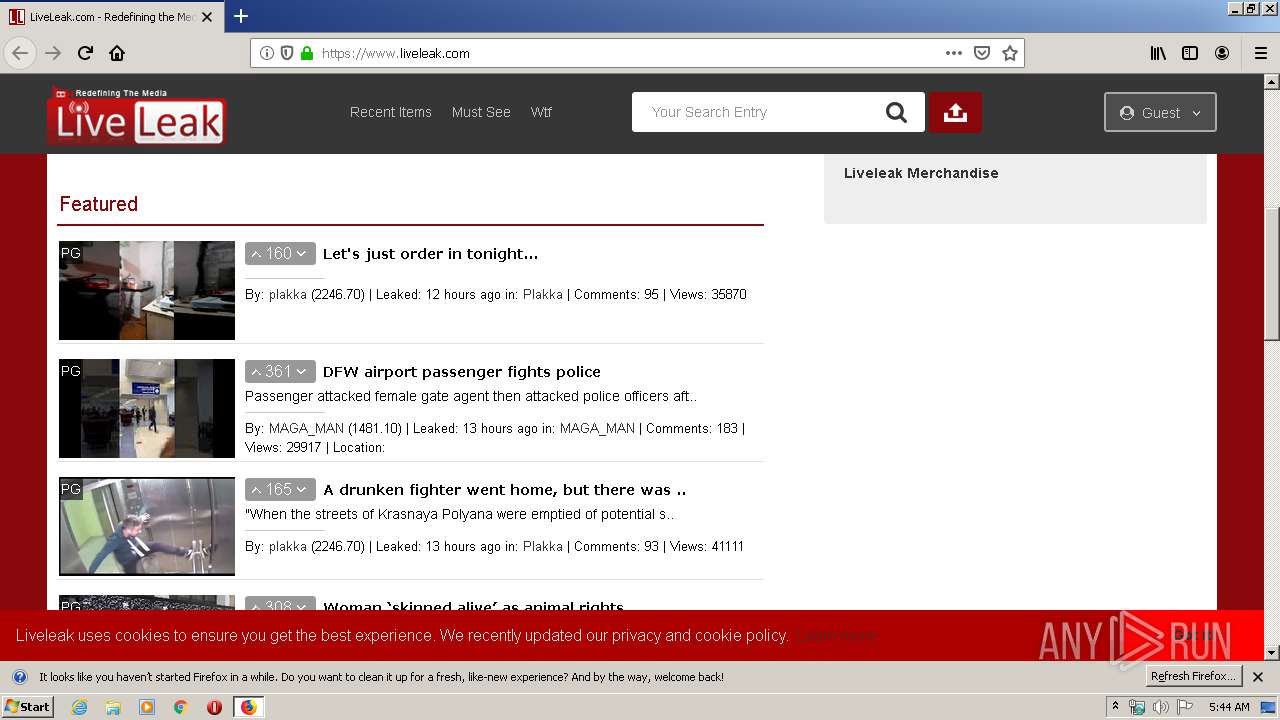Open the page actions three-dot menu
1280x720 pixels.
point(954,53)
